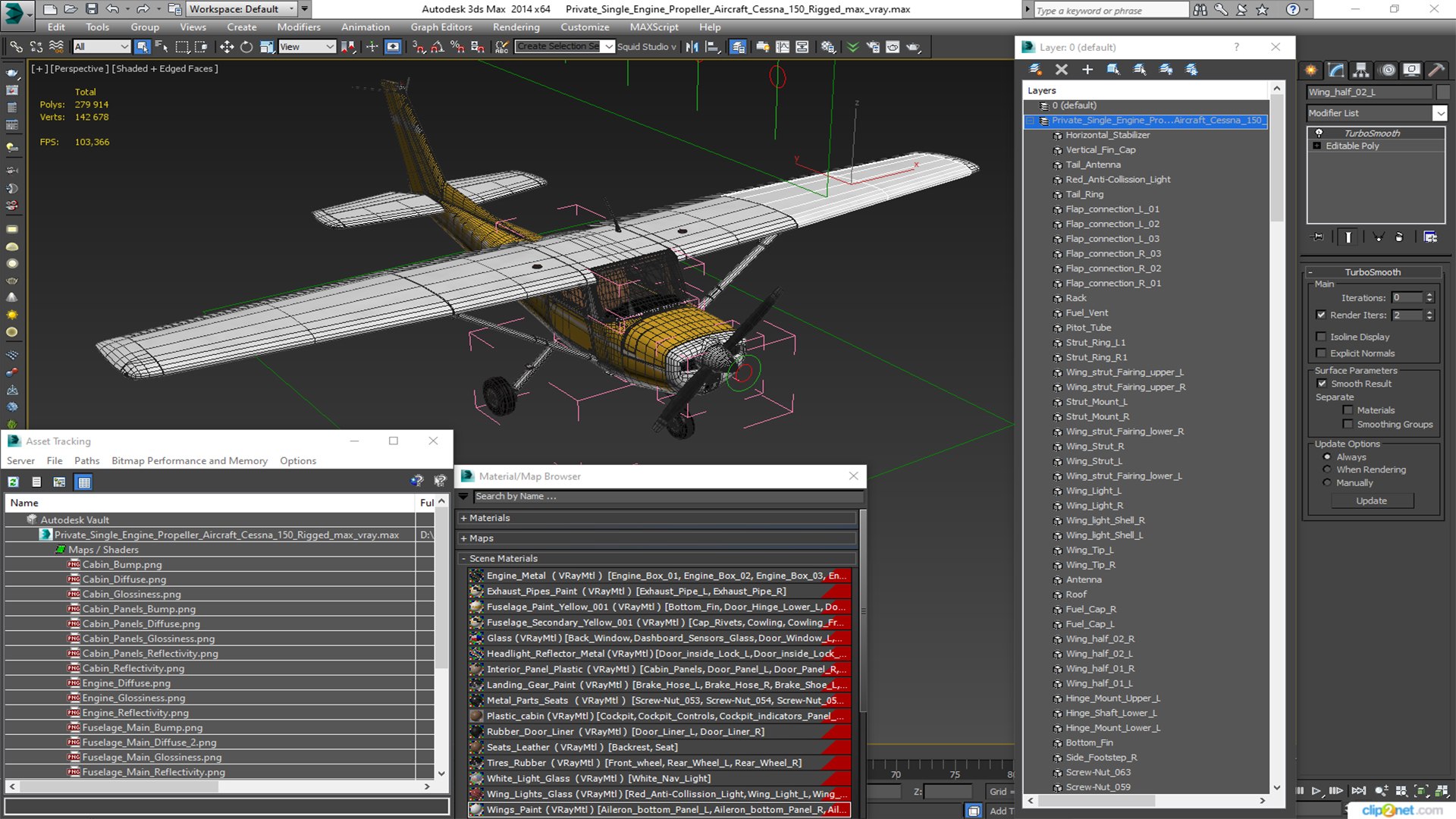Click the Shaded + Edged Faces viewport label
1456x819 pixels.
[x=165, y=68]
